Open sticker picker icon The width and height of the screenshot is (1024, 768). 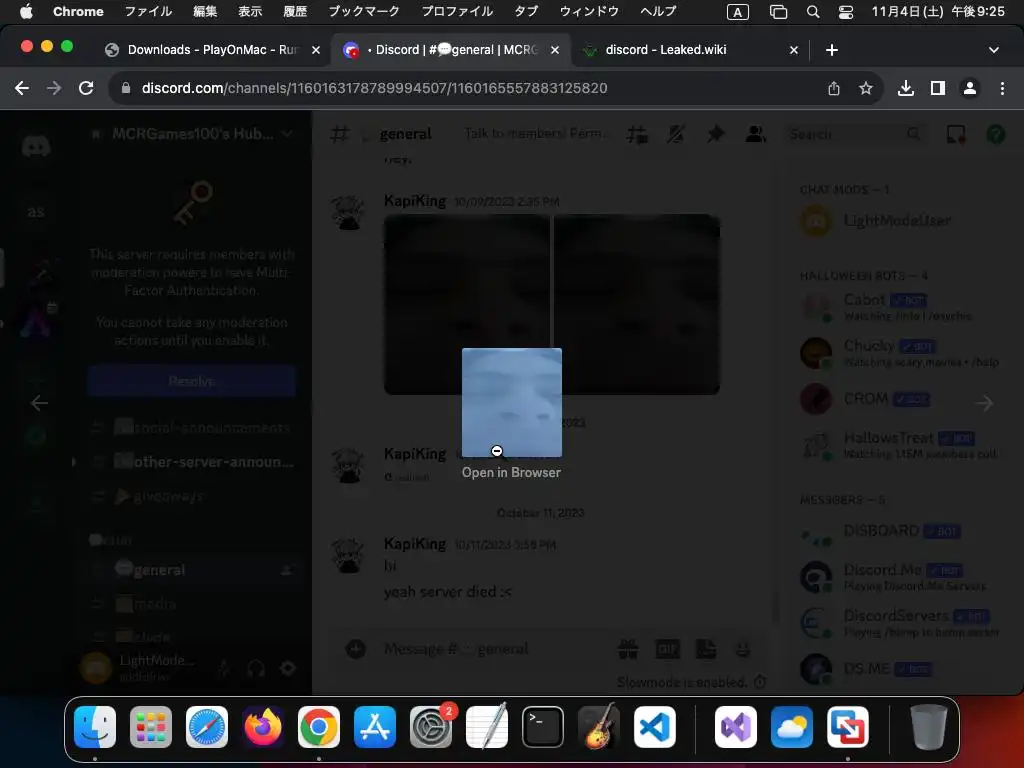[706, 649]
